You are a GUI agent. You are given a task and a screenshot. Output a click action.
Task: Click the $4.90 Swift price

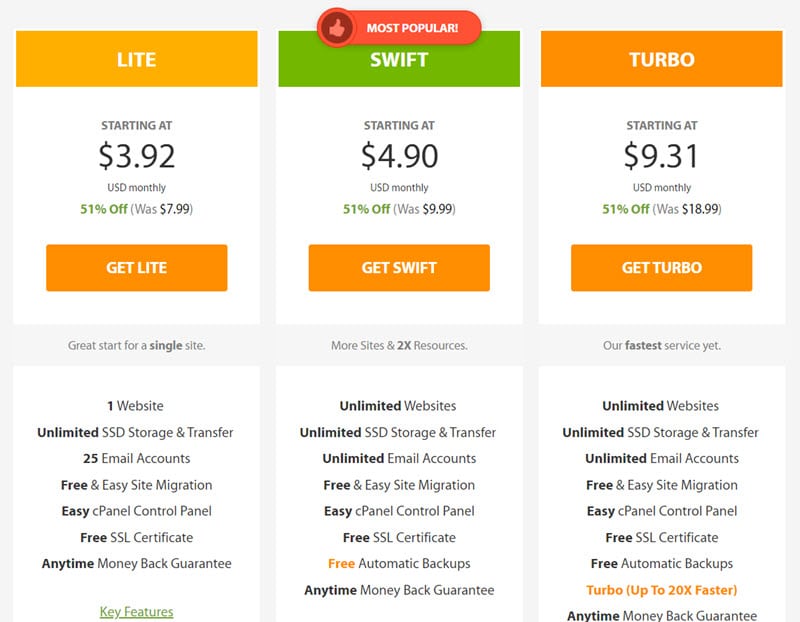coord(399,156)
